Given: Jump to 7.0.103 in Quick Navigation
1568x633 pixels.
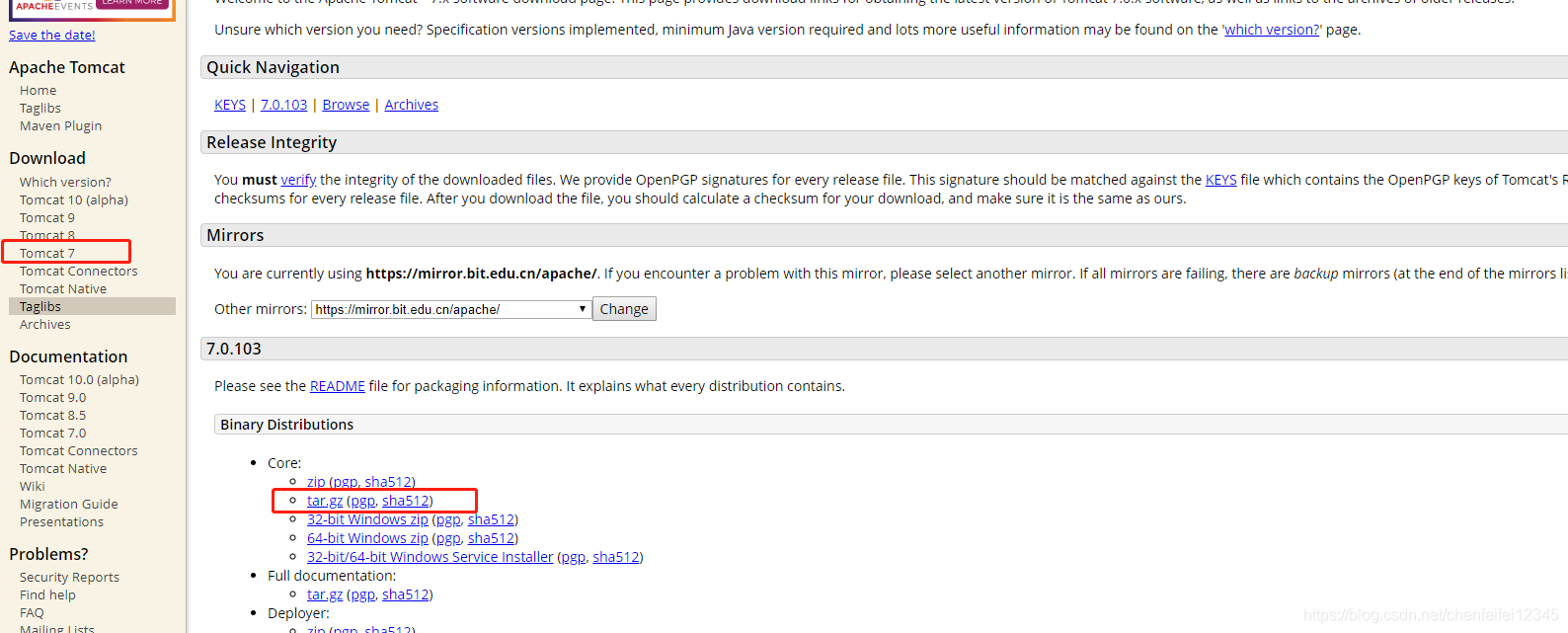Looking at the screenshot, I should coord(284,105).
